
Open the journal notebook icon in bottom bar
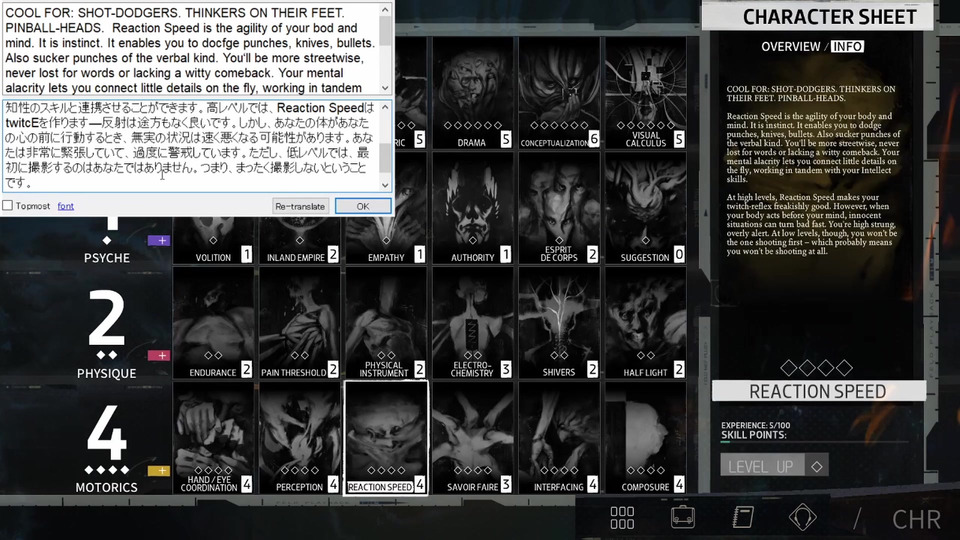coord(743,517)
